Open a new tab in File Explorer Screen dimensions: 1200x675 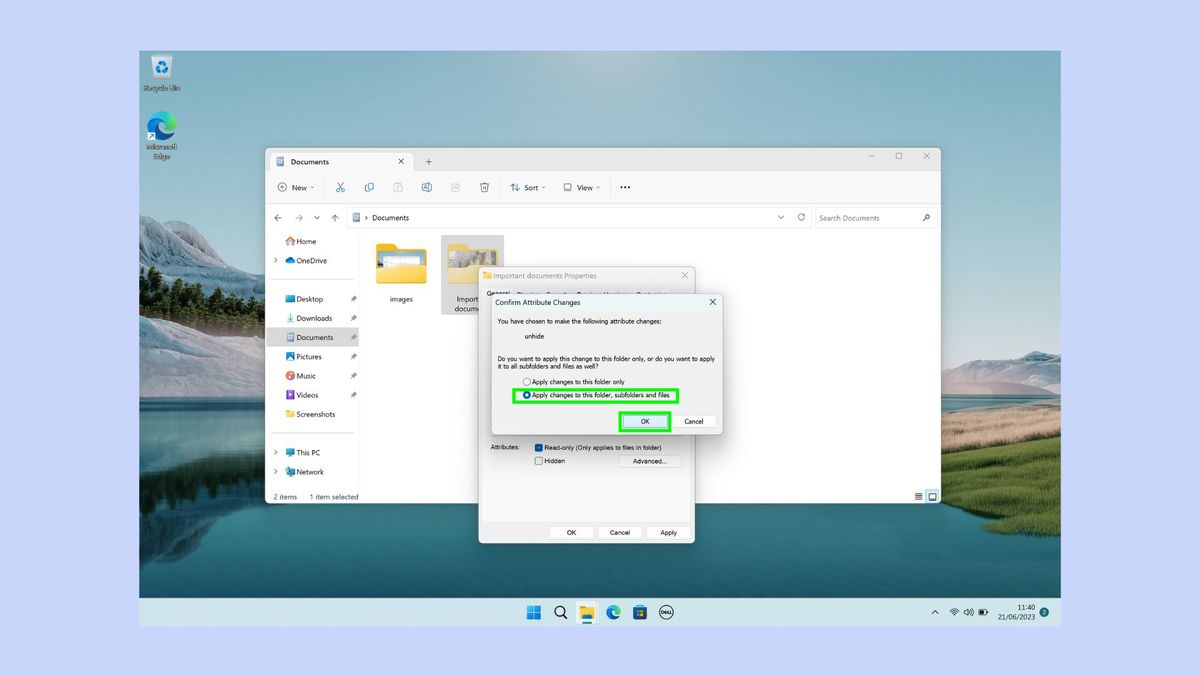pos(428,161)
